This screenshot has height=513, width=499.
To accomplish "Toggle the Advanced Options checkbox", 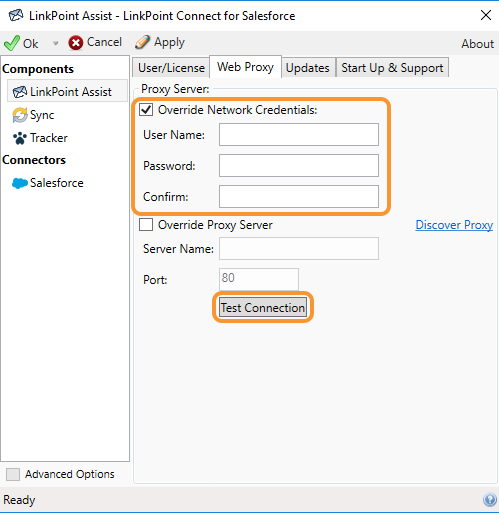I will coord(13,474).
